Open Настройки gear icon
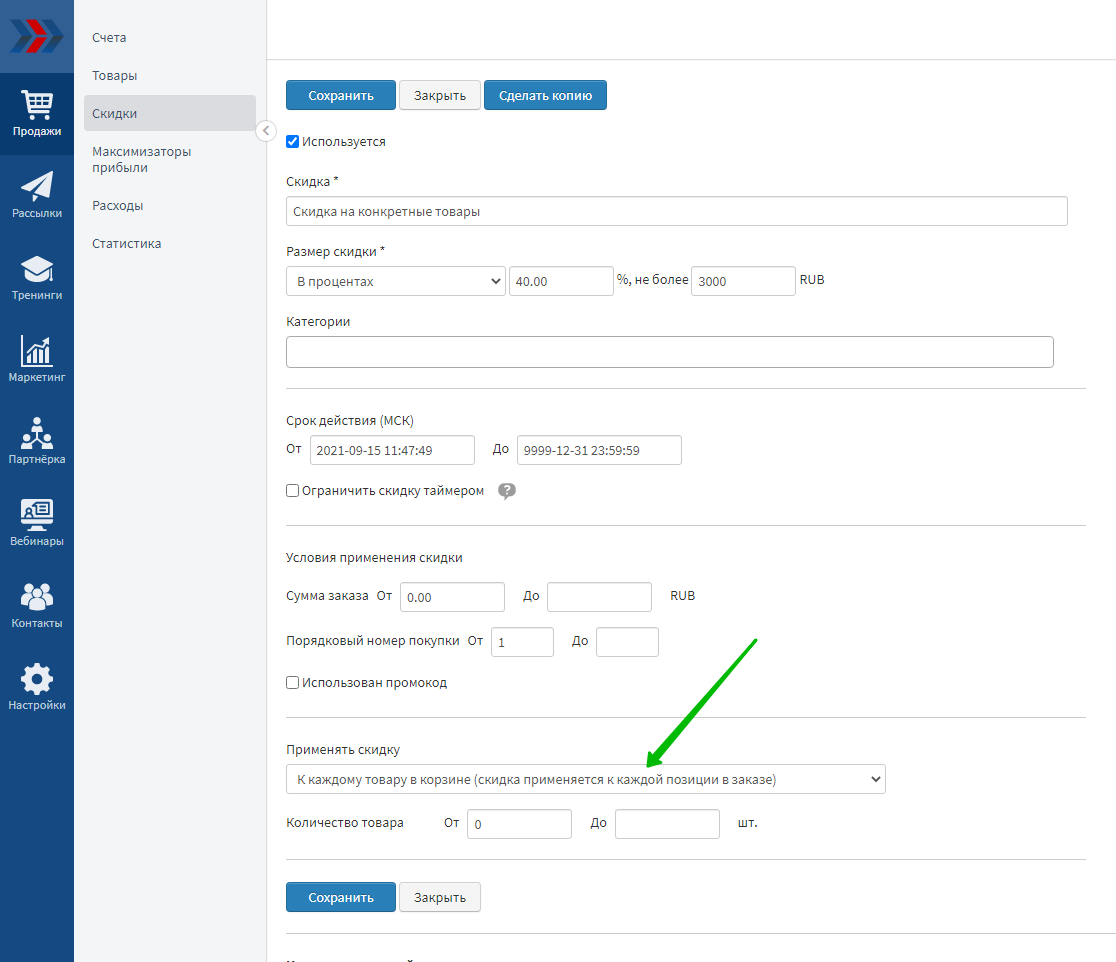Screen dimensions: 1116x962 [x=37, y=687]
